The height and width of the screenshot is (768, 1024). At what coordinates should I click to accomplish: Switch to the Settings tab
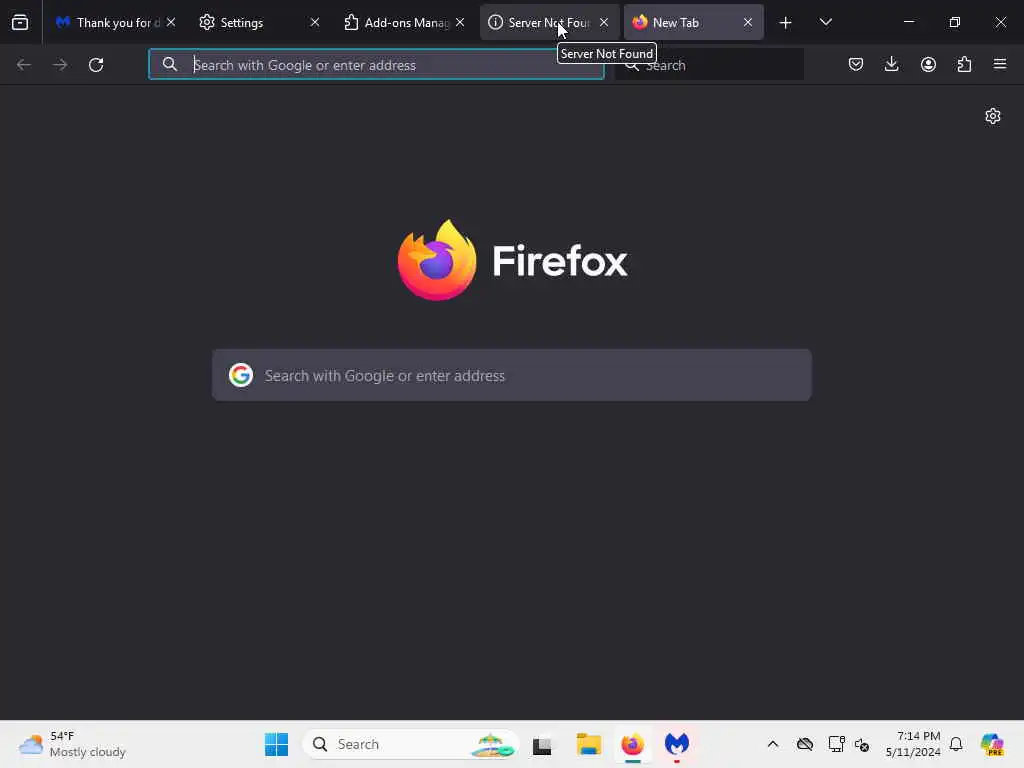pyautogui.click(x=259, y=23)
